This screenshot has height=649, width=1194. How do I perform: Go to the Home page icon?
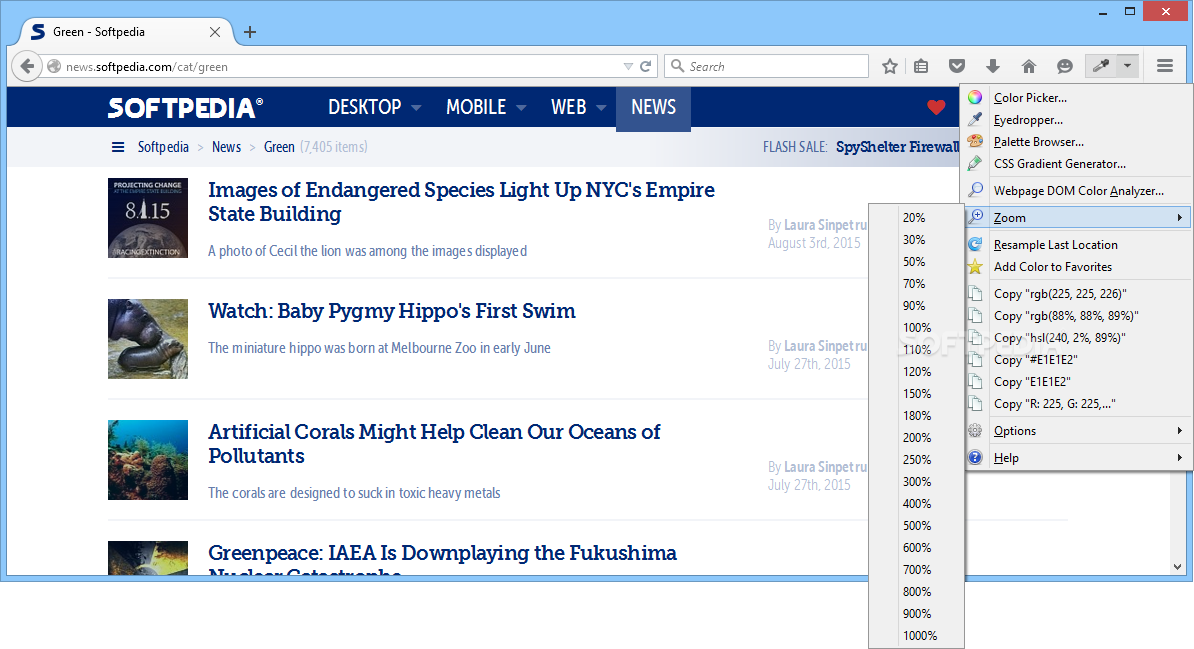pyautogui.click(x=1029, y=66)
